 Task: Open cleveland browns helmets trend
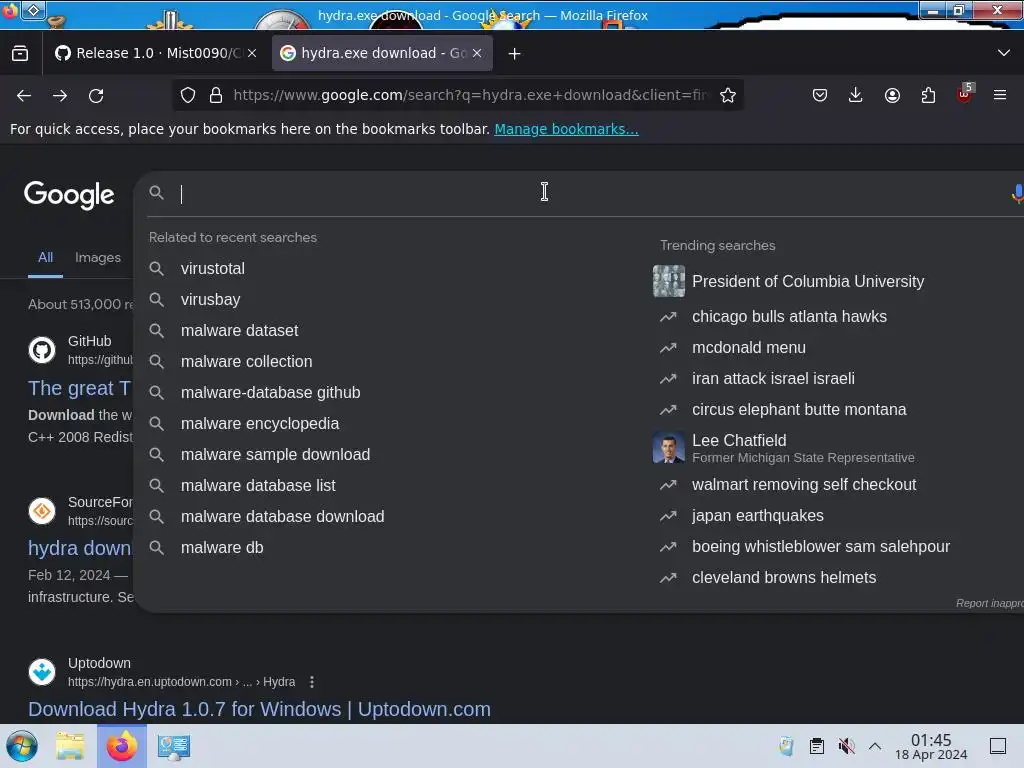coord(784,577)
